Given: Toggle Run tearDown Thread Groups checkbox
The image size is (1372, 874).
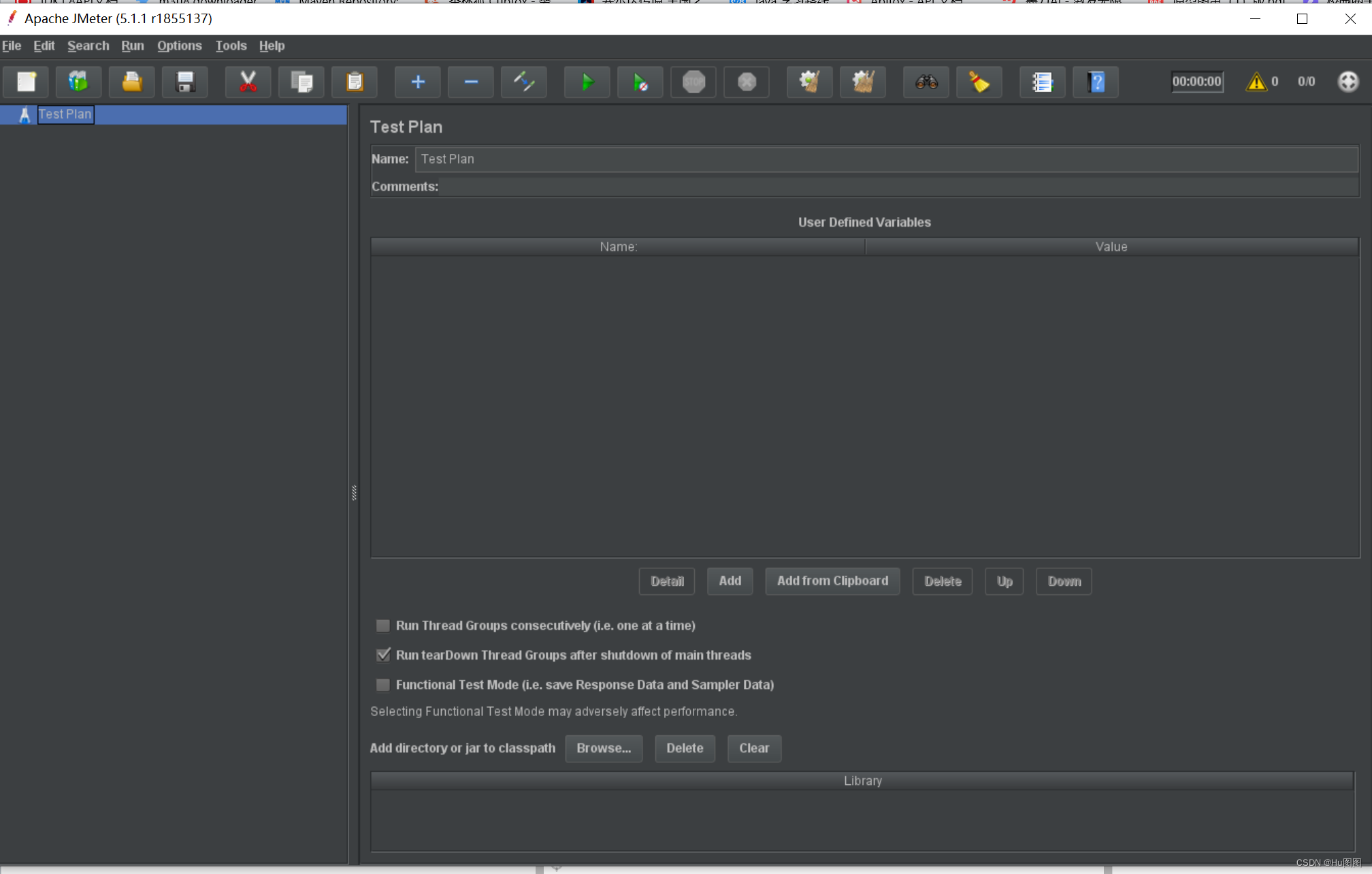Looking at the screenshot, I should point(383,655).
